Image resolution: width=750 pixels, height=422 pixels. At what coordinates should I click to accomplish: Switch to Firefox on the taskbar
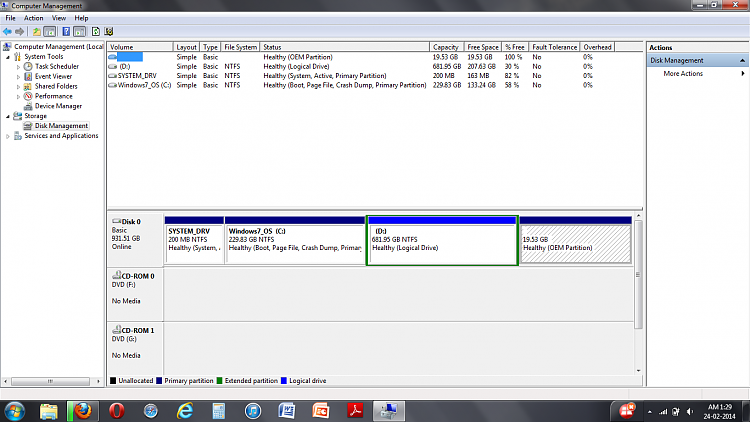click(x=82, y=411)
